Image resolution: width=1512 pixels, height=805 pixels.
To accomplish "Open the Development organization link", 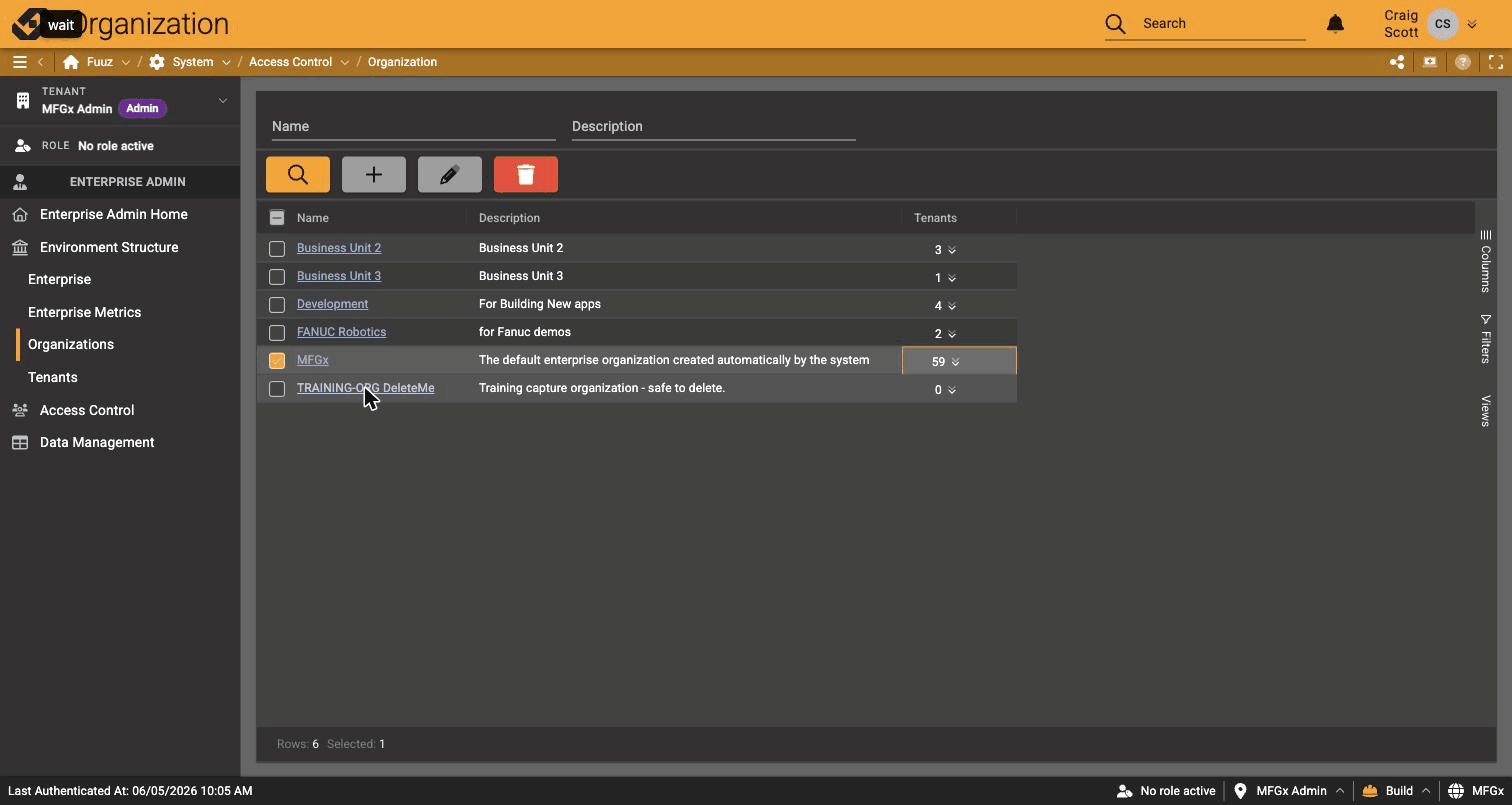I will 332,304.
